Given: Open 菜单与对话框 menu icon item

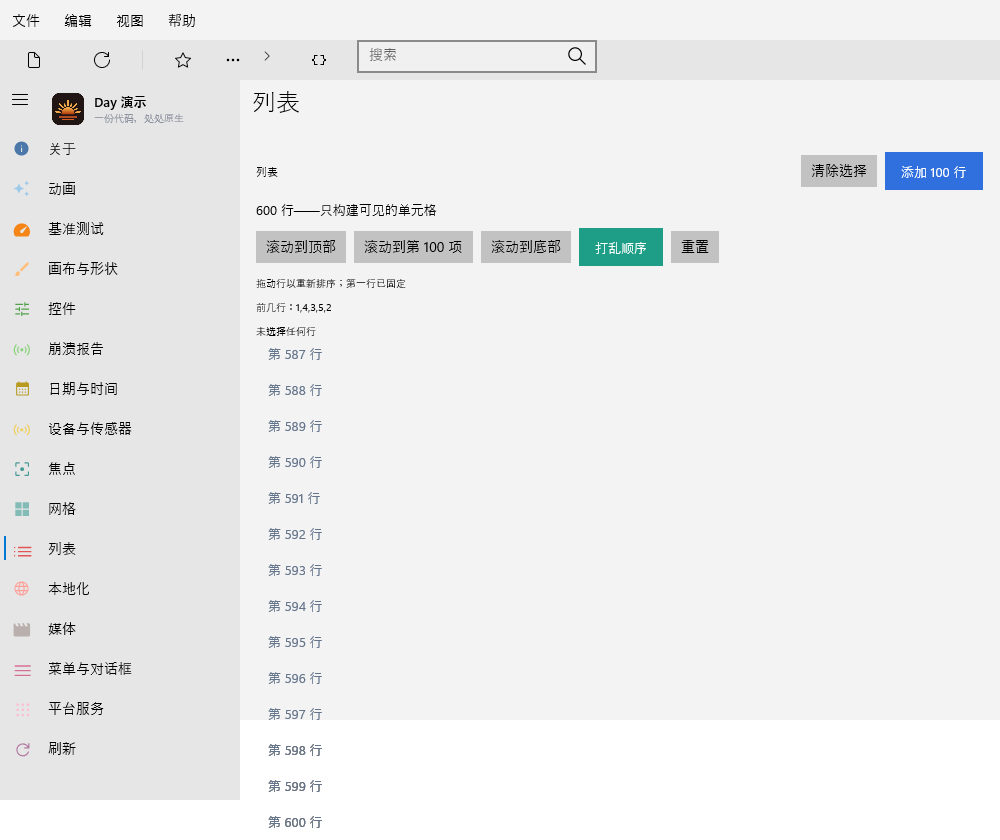Looking at the screenshot, I should [120, 669].
